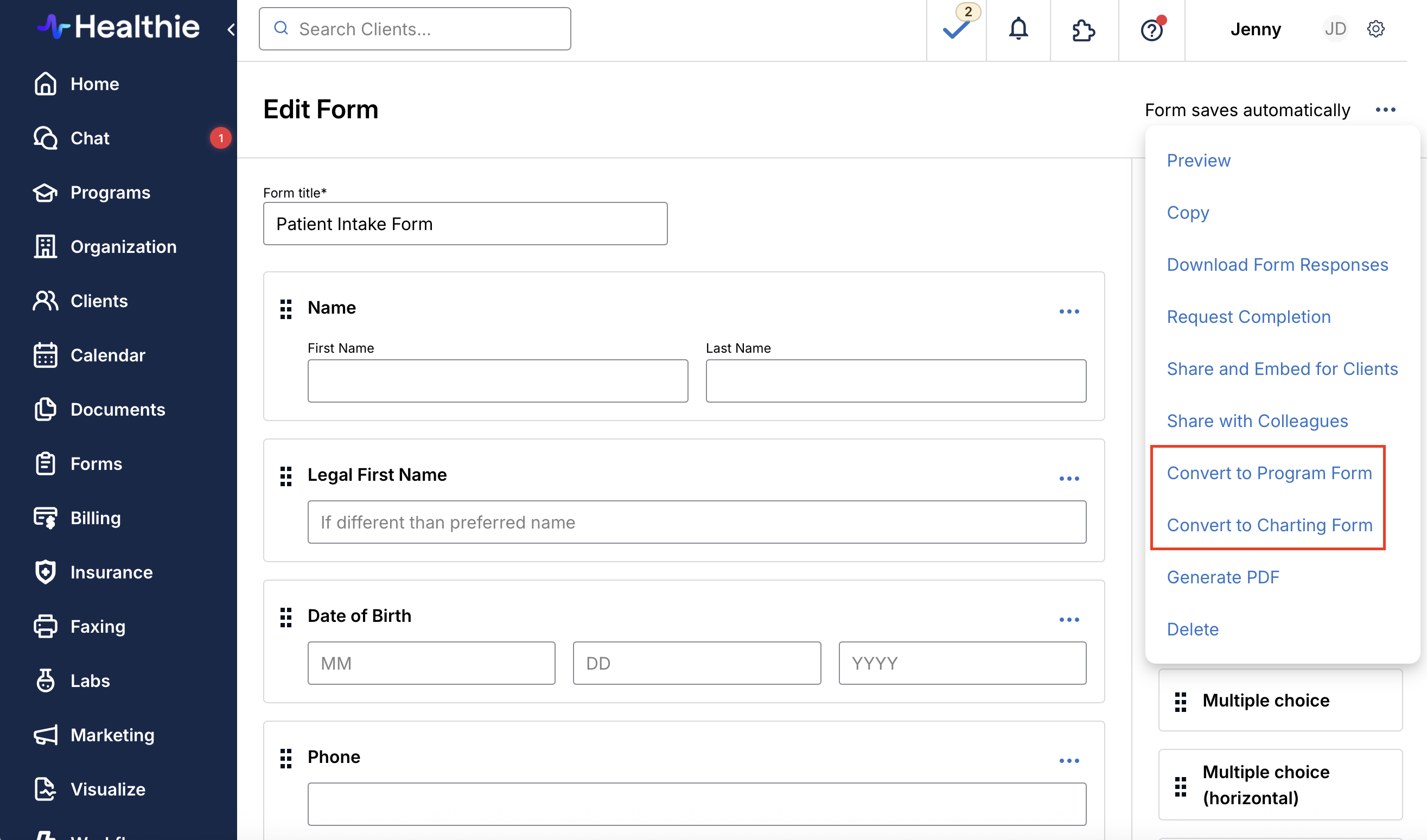This screenshot has width=1427, height=840.
Task: Grab the Name field drag handle
Action: (x=286, y=309)
